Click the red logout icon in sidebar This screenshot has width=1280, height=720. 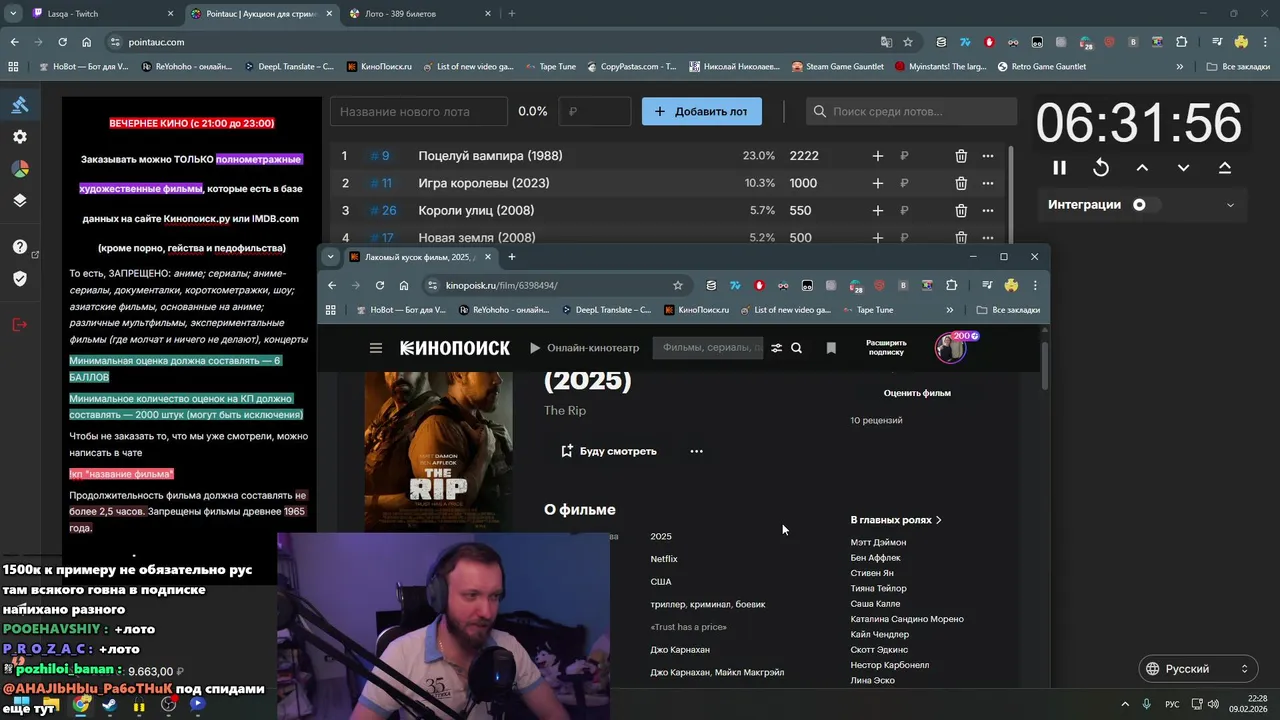(20, 324)
